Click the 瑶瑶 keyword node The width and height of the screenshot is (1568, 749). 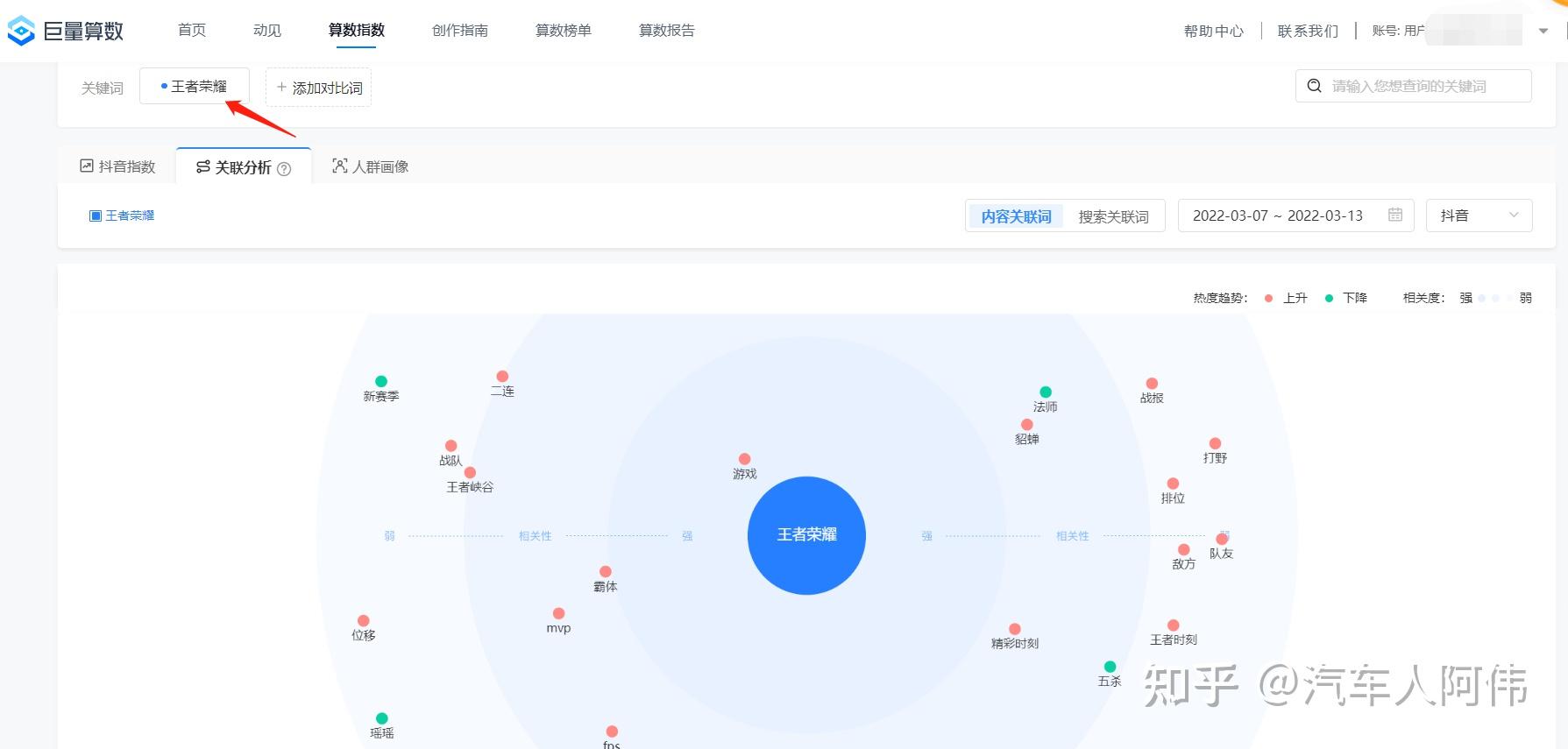(x=381, y=718)
